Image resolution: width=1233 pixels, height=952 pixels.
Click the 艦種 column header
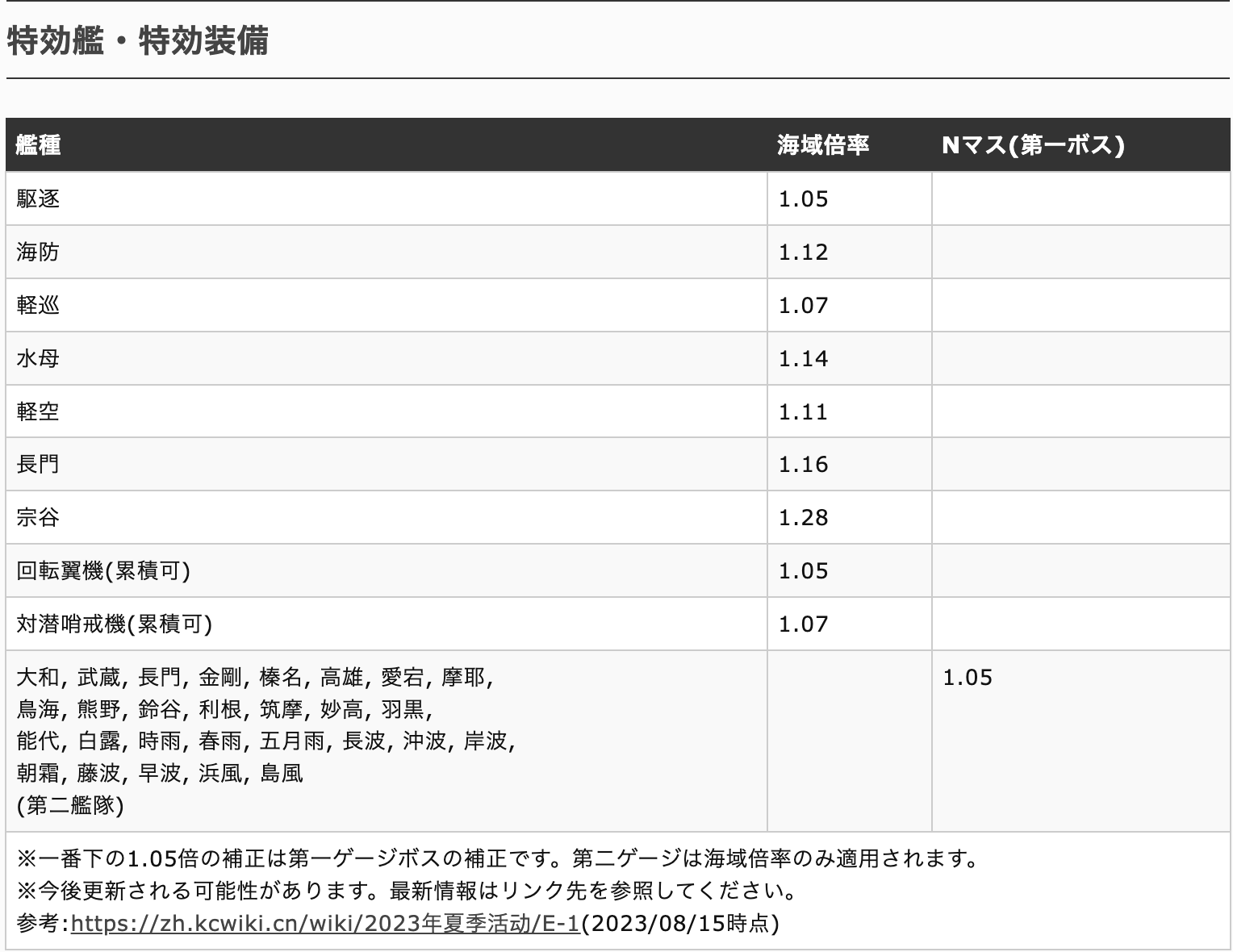point(38,145)
